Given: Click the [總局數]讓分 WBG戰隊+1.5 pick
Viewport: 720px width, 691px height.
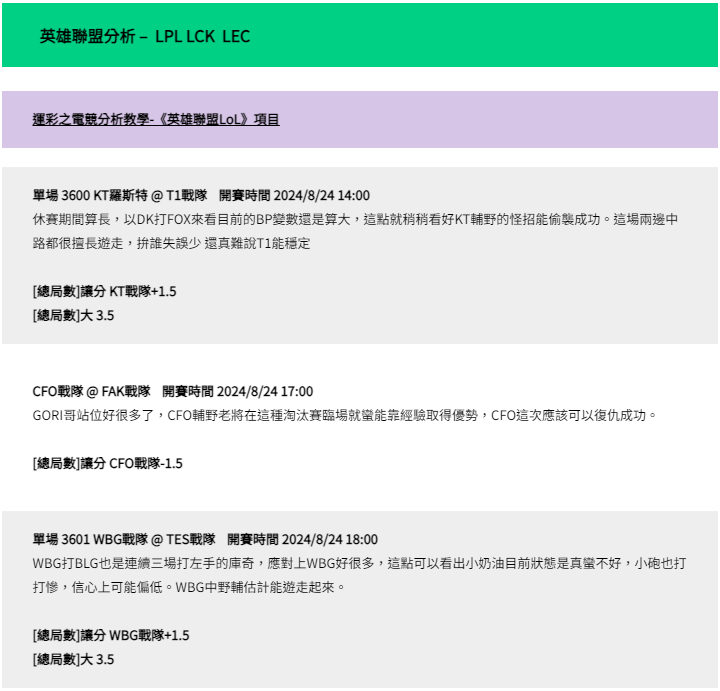Looking at the screenshot, I should [x=111, y=636].
